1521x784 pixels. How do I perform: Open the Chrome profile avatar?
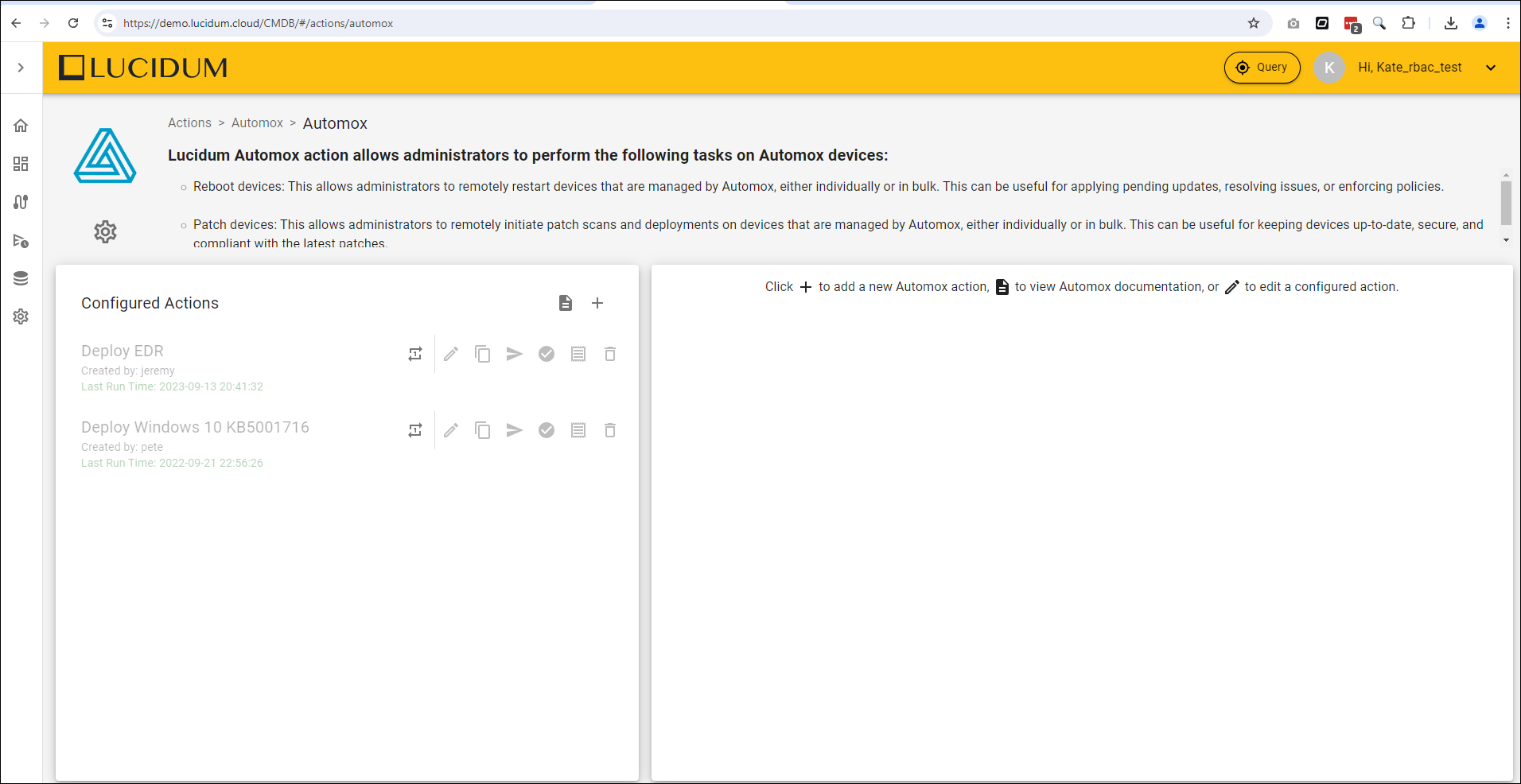click(1480, 23)
